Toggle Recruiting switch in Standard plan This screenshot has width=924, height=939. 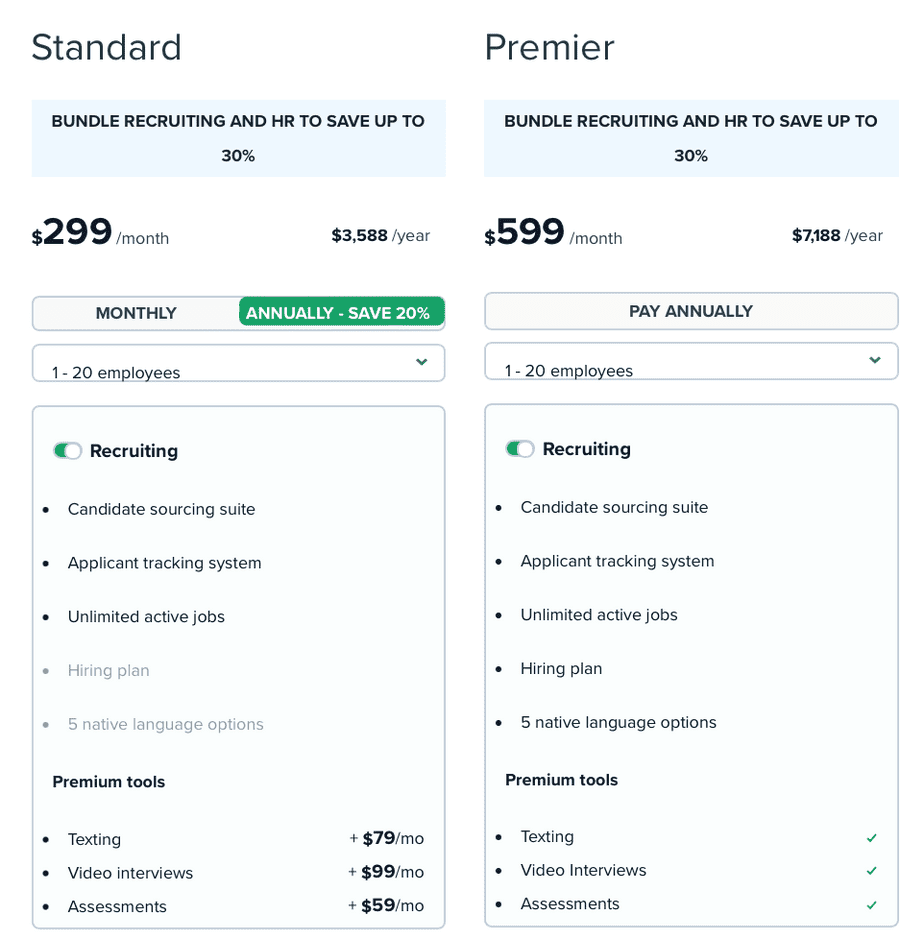point(68,451)
